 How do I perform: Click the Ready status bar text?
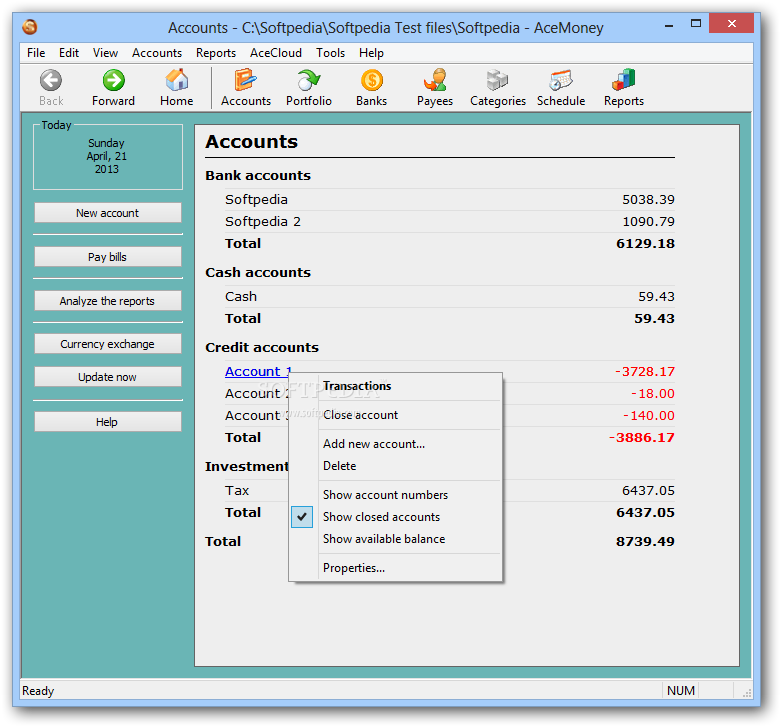pyautogui.click(x=38, y=691)
